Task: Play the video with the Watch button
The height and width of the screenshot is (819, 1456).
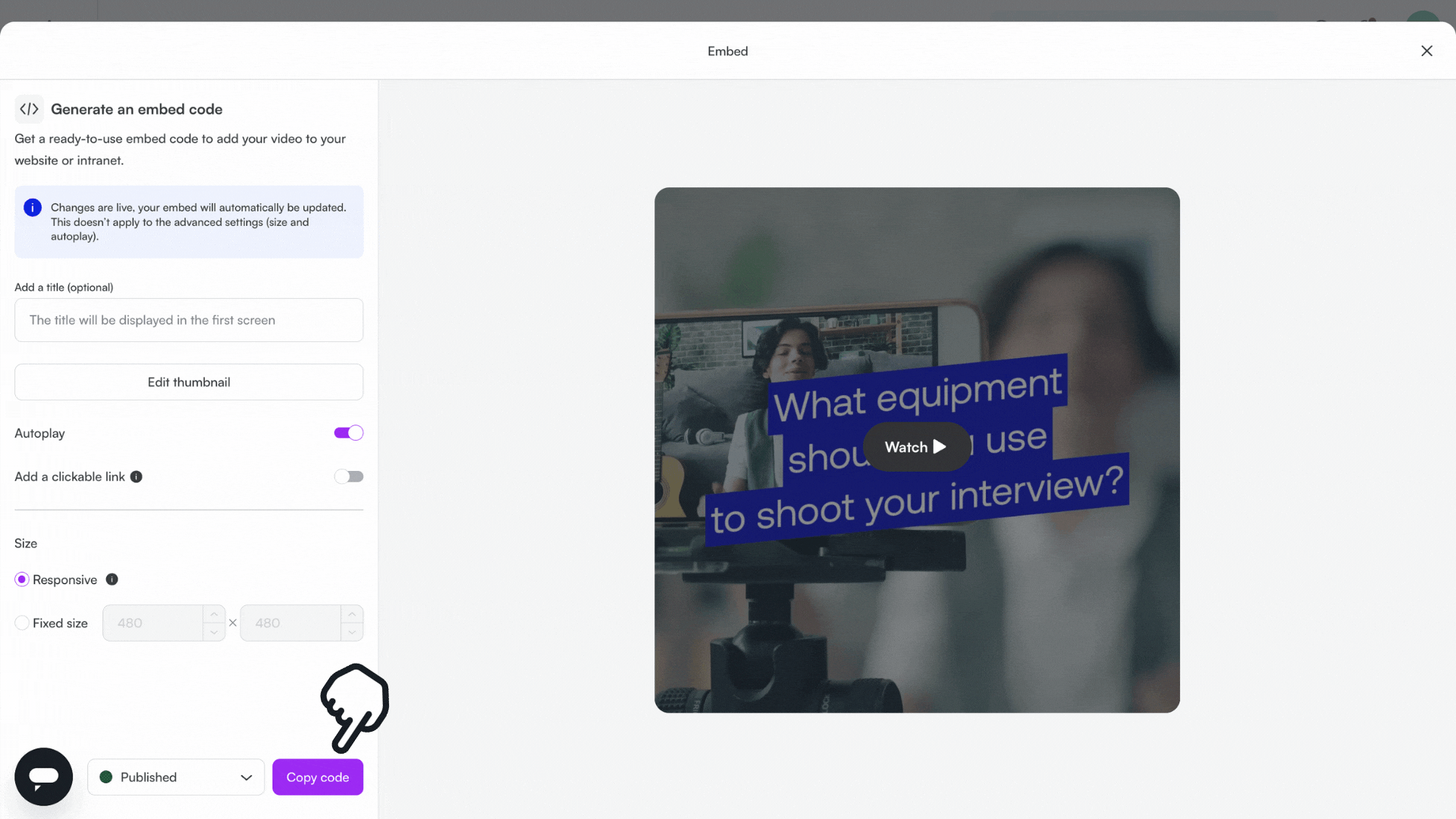Action: click(916, 447)
